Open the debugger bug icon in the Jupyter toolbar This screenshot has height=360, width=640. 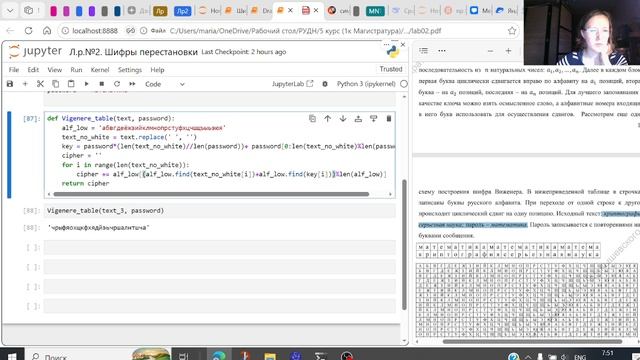(x=325, y=84)
